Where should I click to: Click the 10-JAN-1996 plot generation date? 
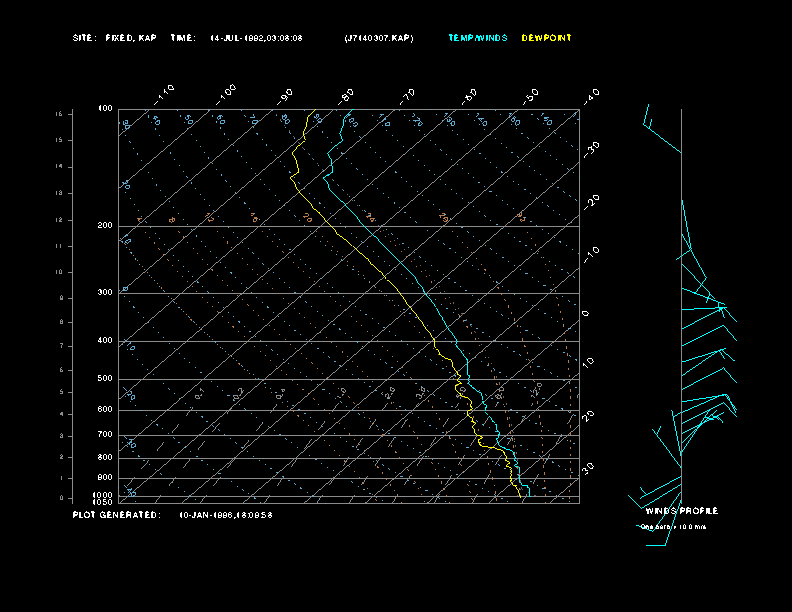tap(226, 515)
